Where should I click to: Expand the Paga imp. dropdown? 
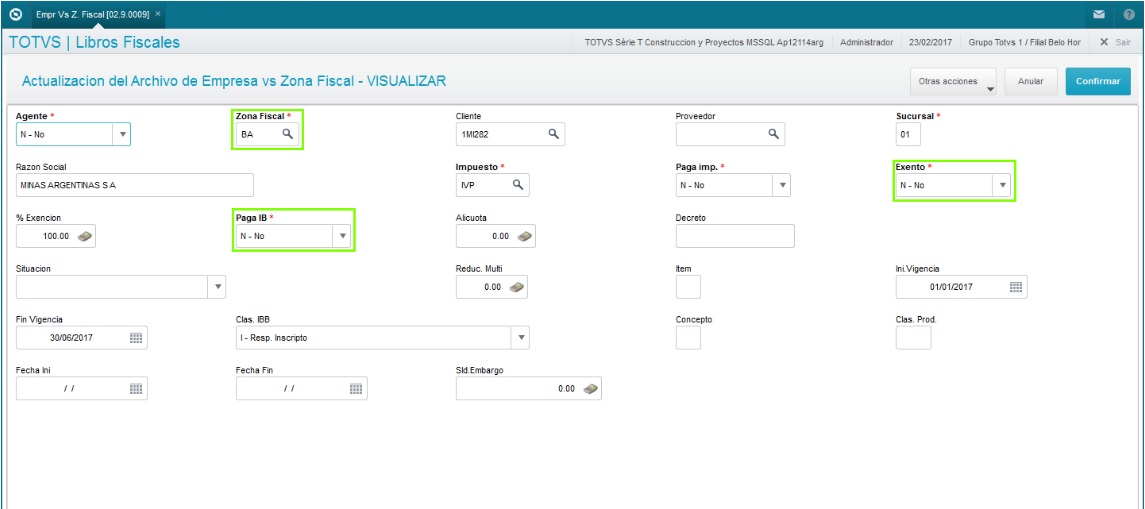coord(782,185)
